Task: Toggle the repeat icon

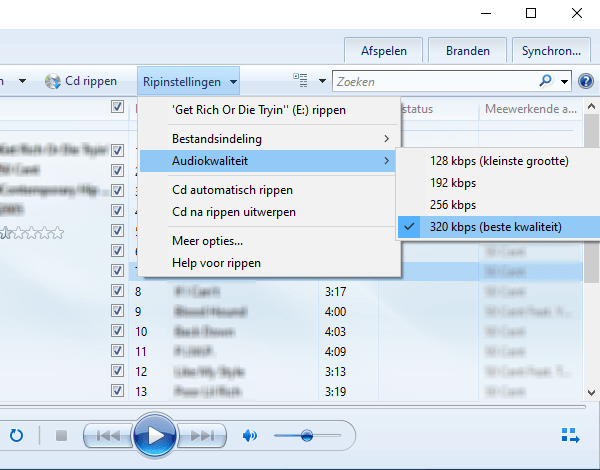Action: (x=17, y=436)
